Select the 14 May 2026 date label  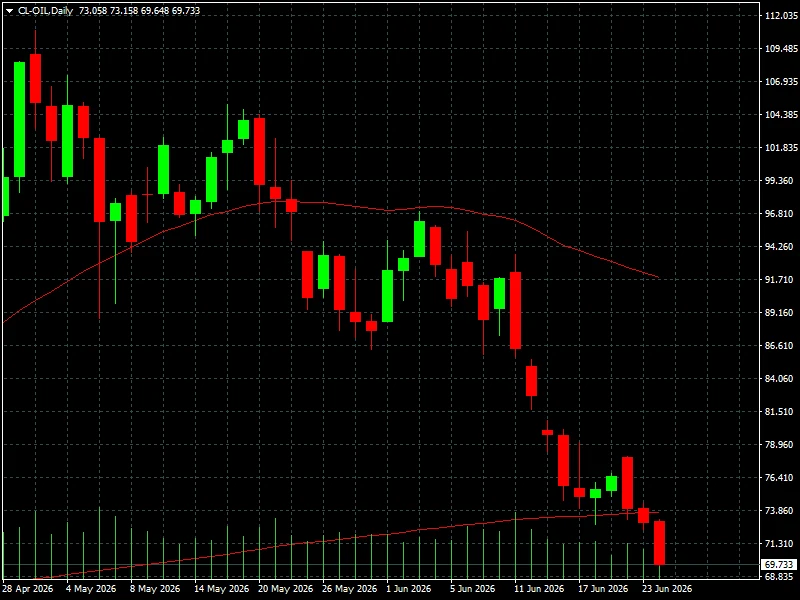pyautogui.click(x=221, y=589)
